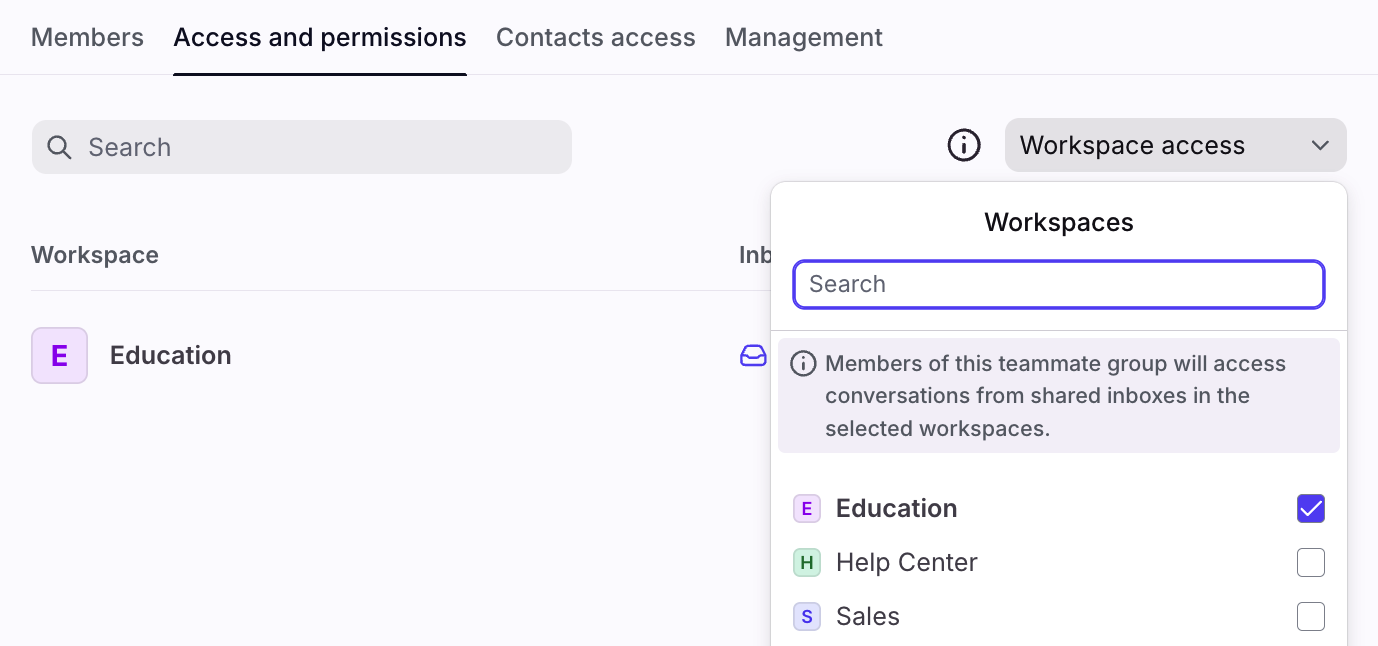Enable the Sales workspace checkbox
Screen dimensions: 1378x646
pos(1310,617)
